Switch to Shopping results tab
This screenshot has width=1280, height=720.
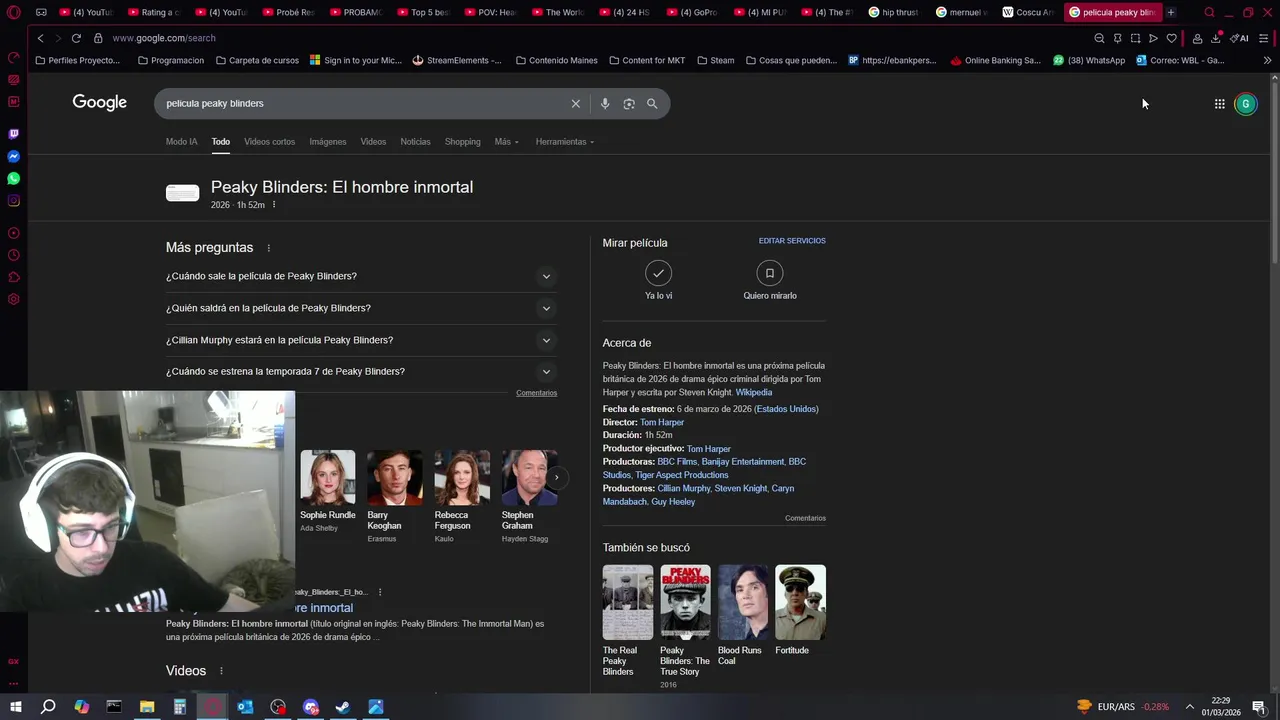point(462,142)
